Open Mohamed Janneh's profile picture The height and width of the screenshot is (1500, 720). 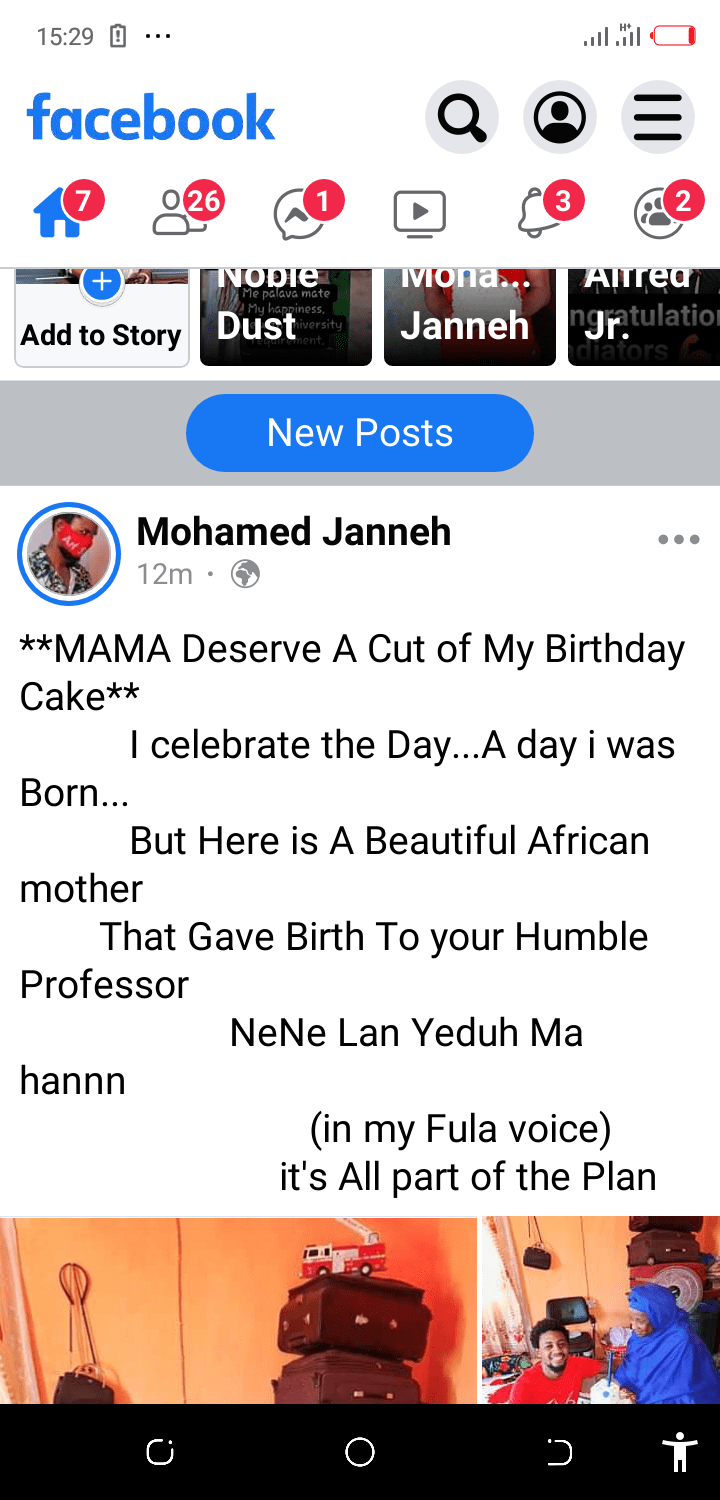pyautogui.click(x=69, y=554)
